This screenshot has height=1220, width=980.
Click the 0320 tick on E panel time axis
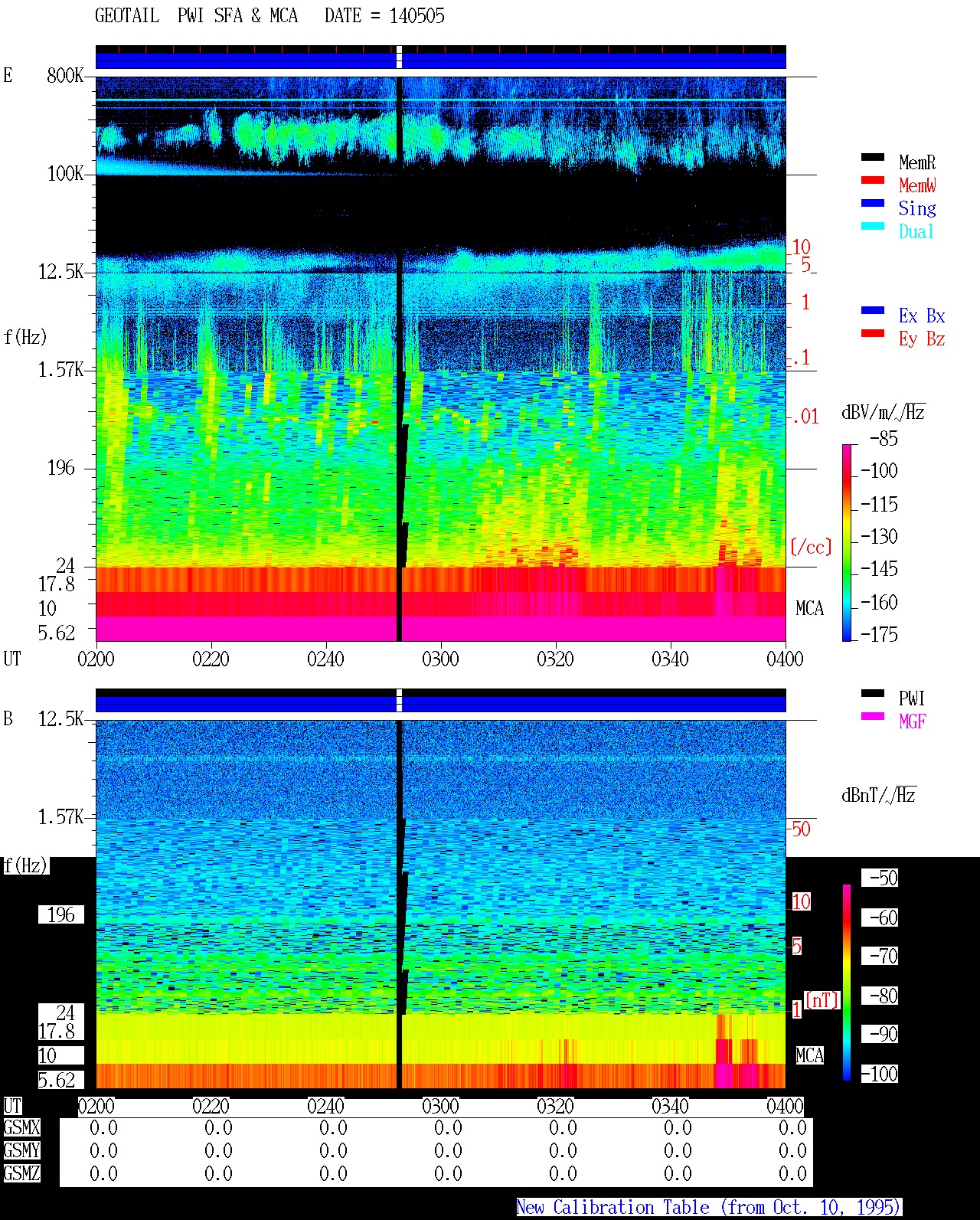coord(555,659)
